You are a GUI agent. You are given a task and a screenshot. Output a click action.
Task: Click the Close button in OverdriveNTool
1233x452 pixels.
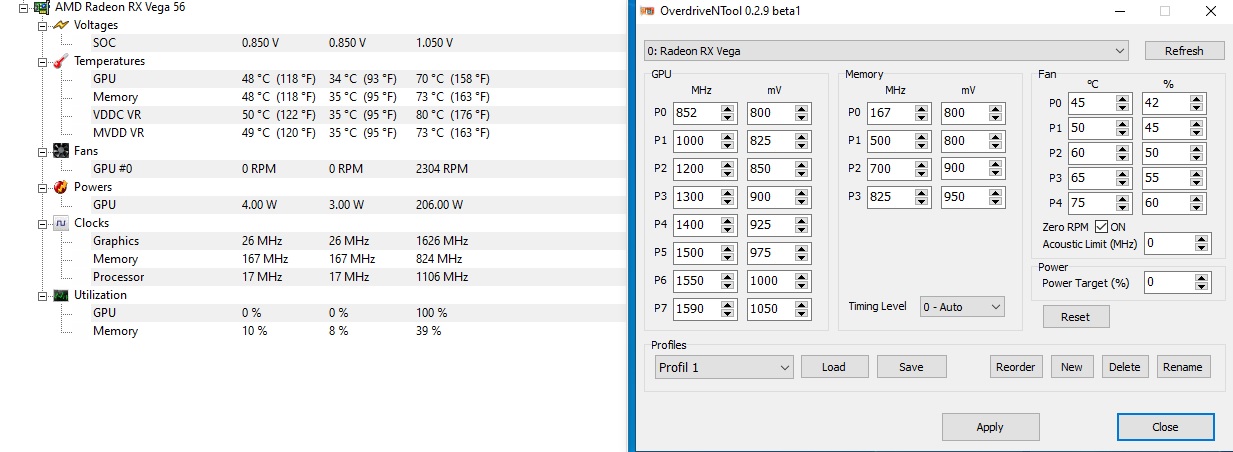(x=1166, y=427)
